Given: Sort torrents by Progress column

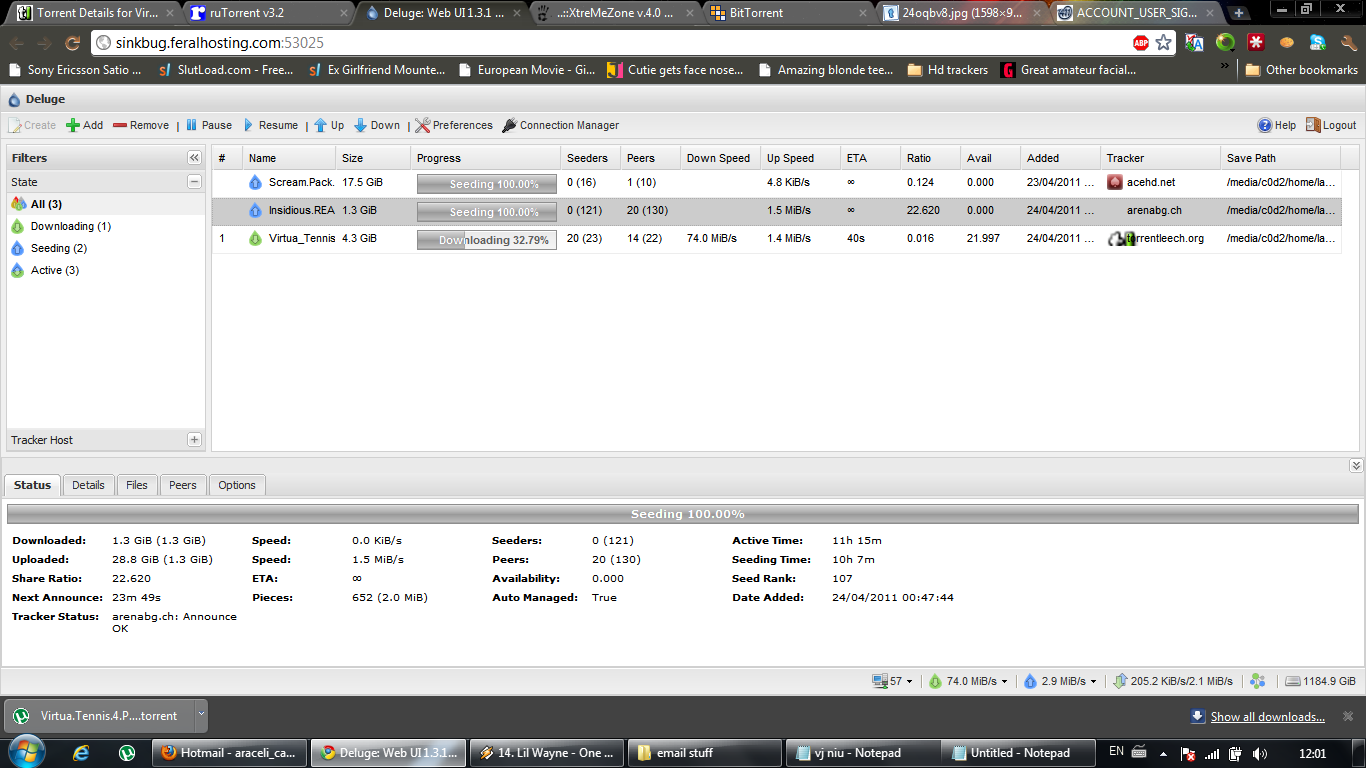Looking at the screenshot, I should (x=486, y=158).
